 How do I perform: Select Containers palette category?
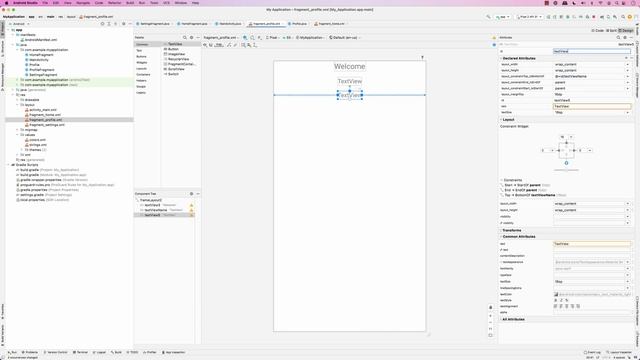pos(143,75)
